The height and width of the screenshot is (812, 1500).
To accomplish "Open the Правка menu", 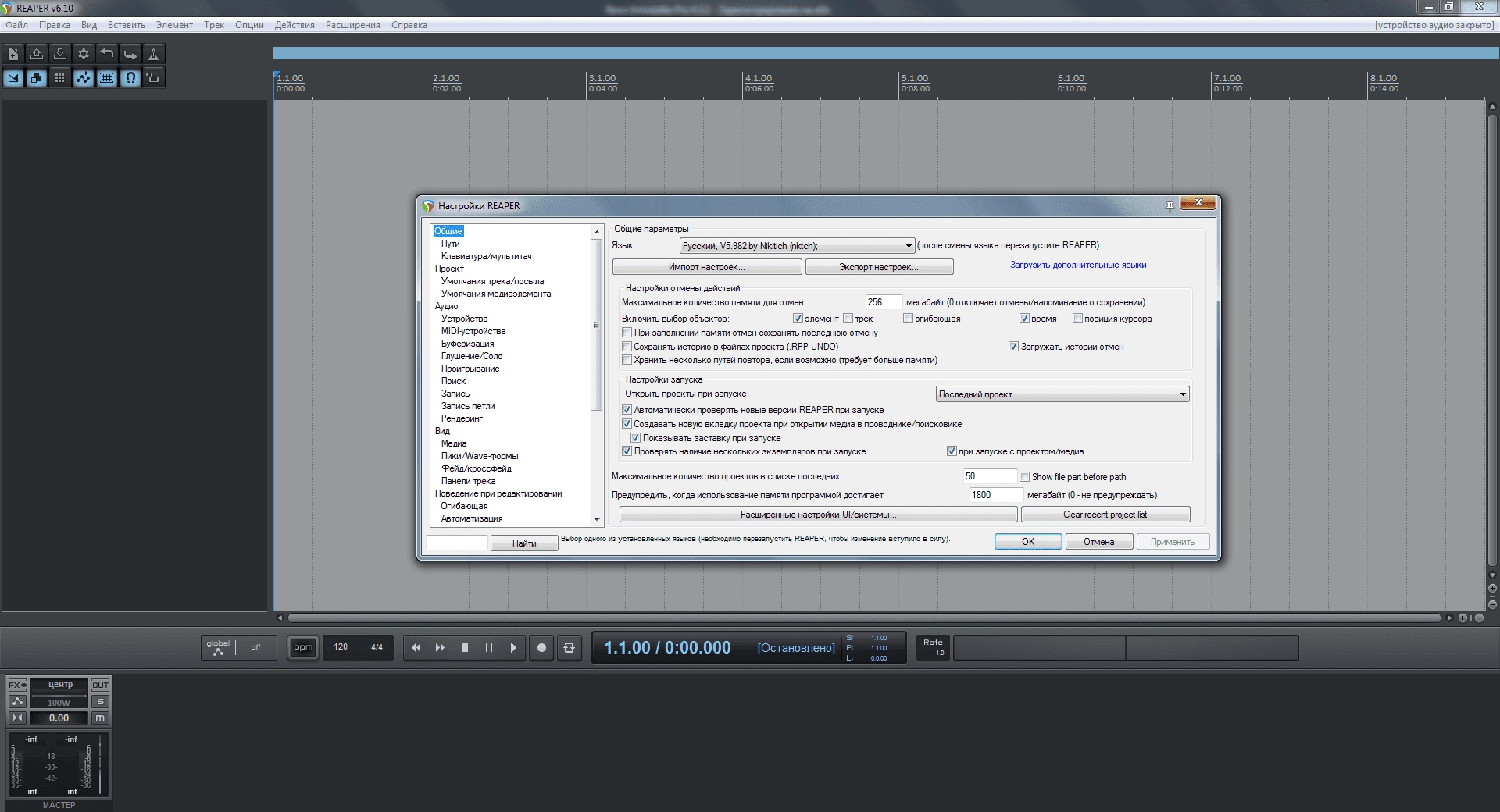I will pyautogui.click(x=55, y=25).
